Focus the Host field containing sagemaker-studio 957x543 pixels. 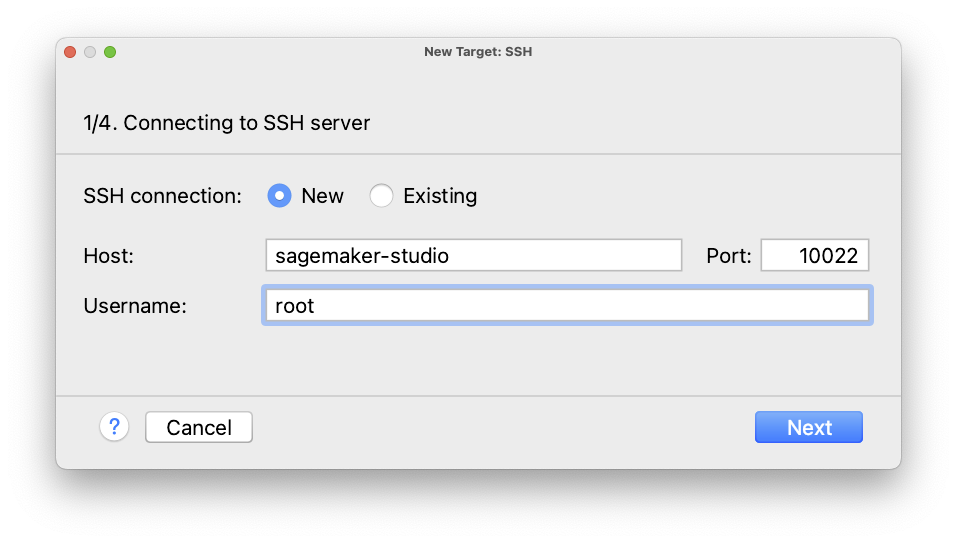(x=474, y=255)
